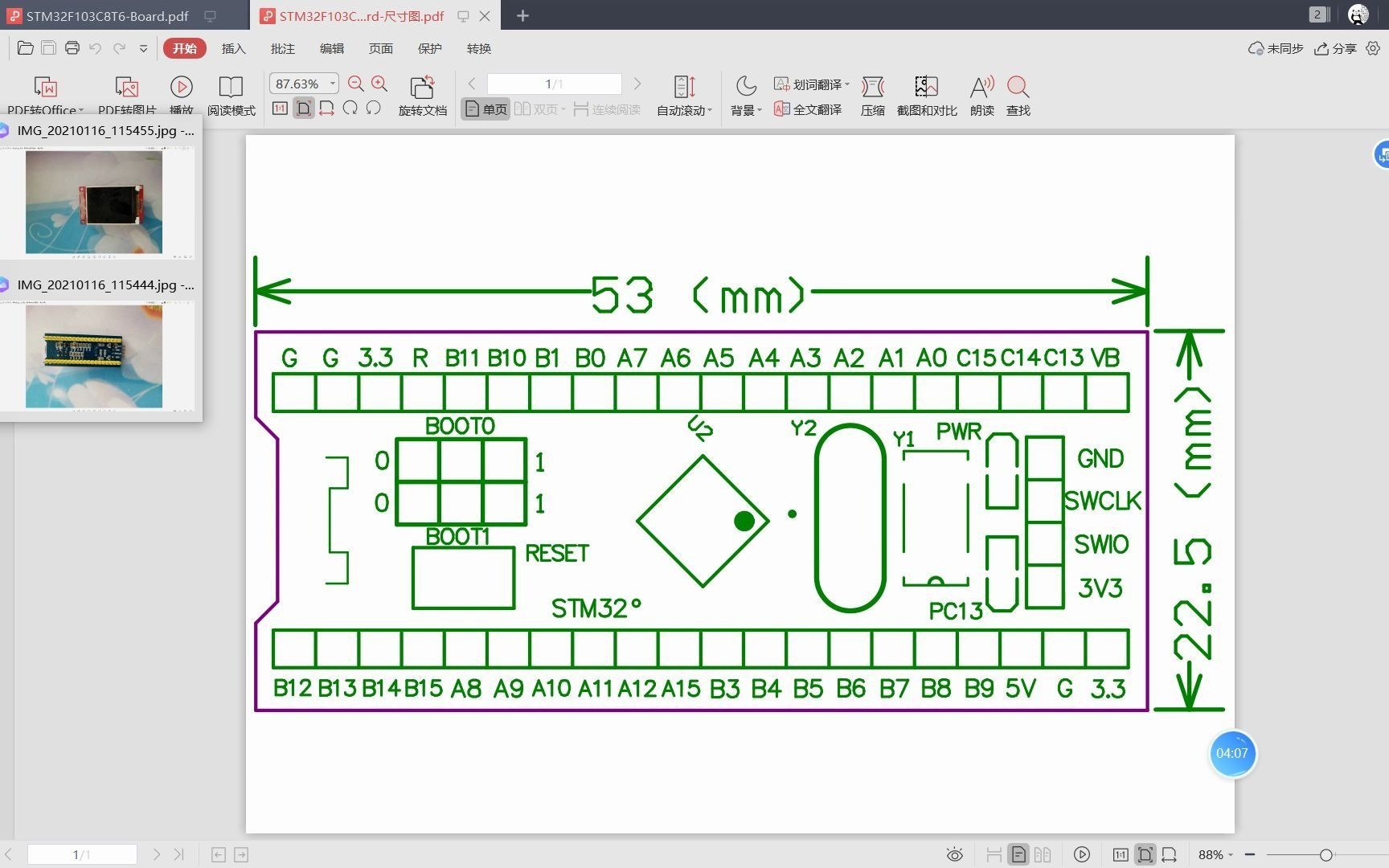This screenshot has height=868, width=1389.
Task: Go to previous page arrow in ribbon
Action: (472, 84)
